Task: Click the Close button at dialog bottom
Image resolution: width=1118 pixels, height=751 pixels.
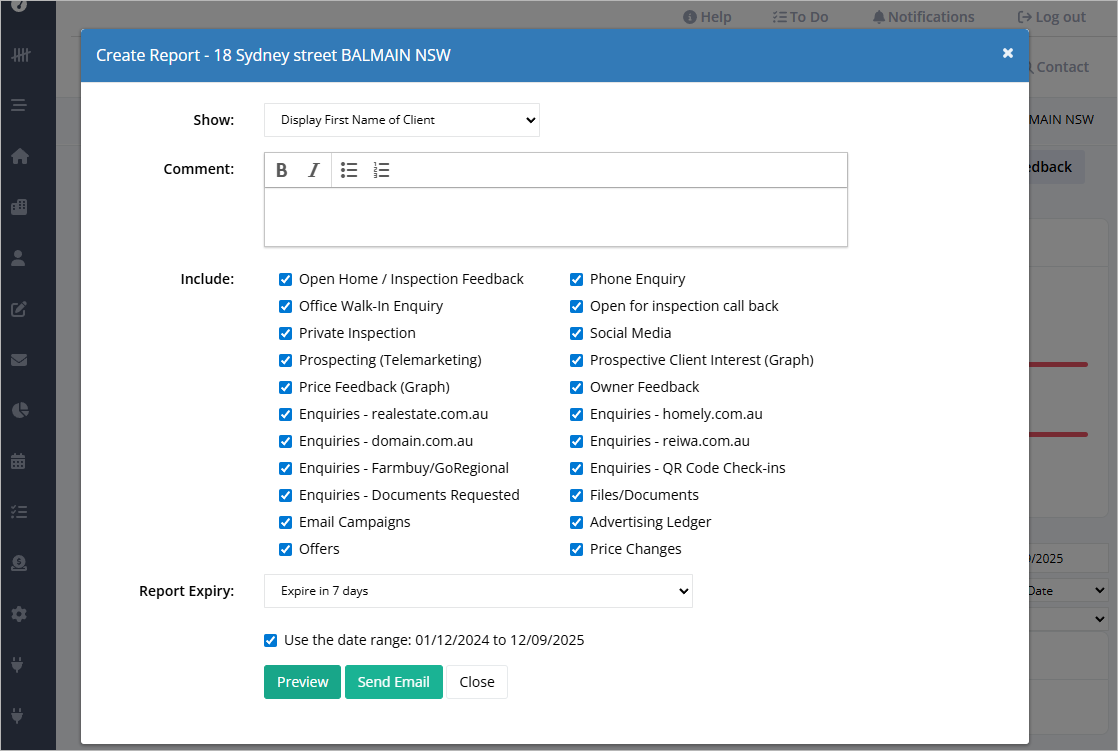Action: (476, 682)
